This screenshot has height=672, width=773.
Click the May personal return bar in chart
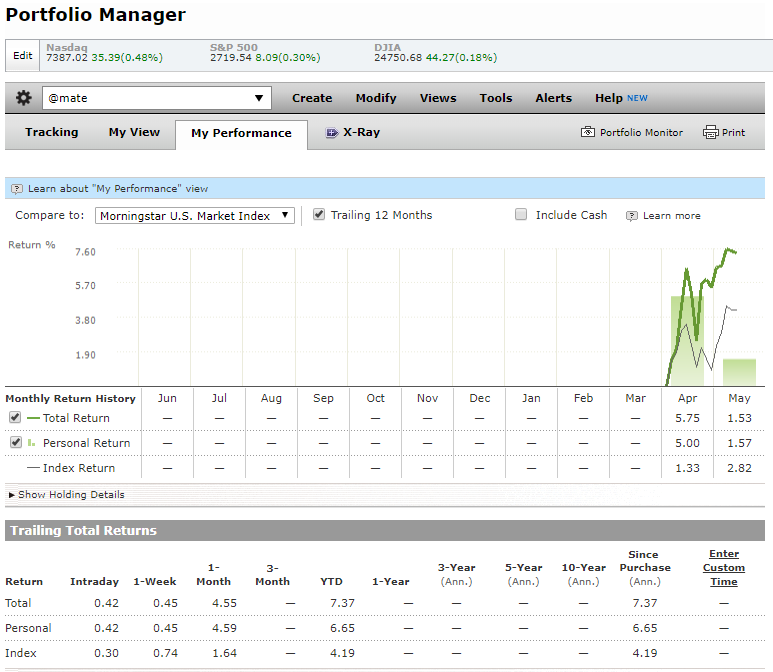(x=739, y=372)
